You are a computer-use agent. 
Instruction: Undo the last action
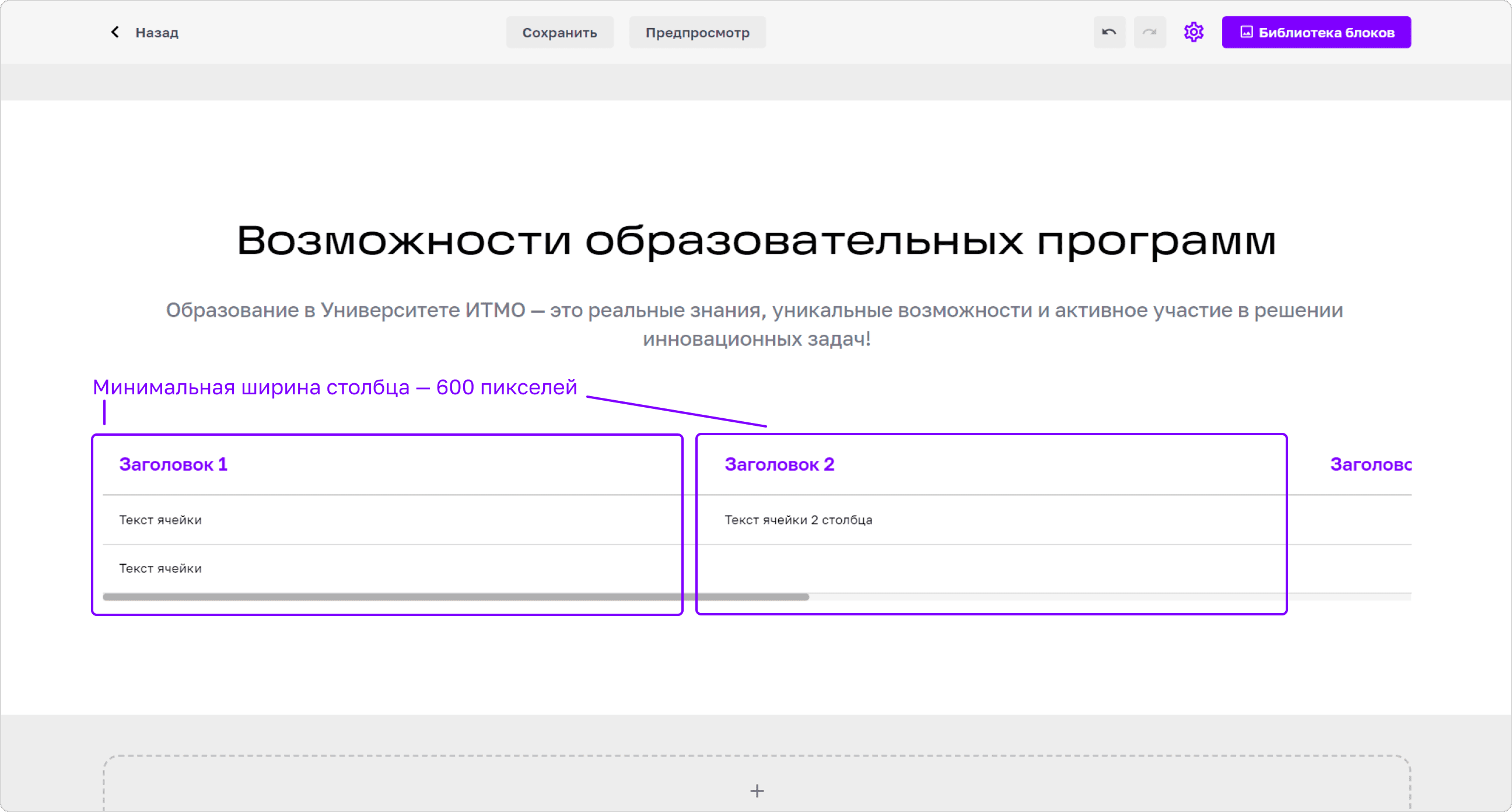tap(1109, 32)
